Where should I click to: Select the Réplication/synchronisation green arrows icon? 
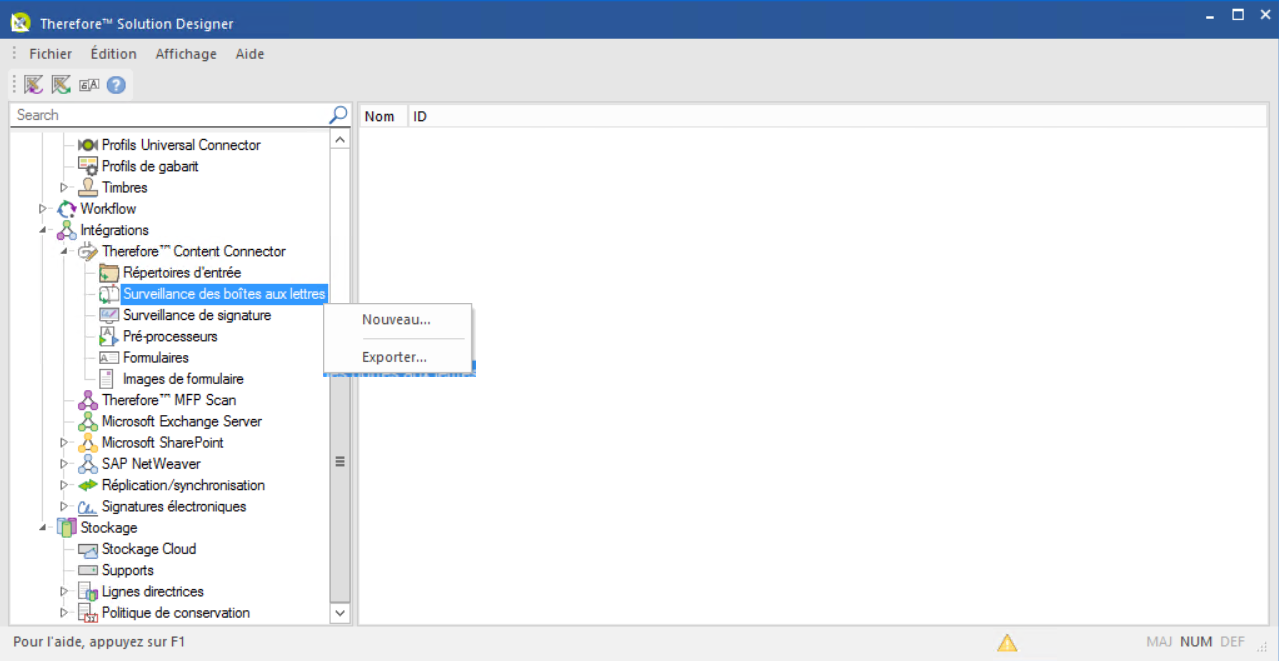click(x=88, y=485)
